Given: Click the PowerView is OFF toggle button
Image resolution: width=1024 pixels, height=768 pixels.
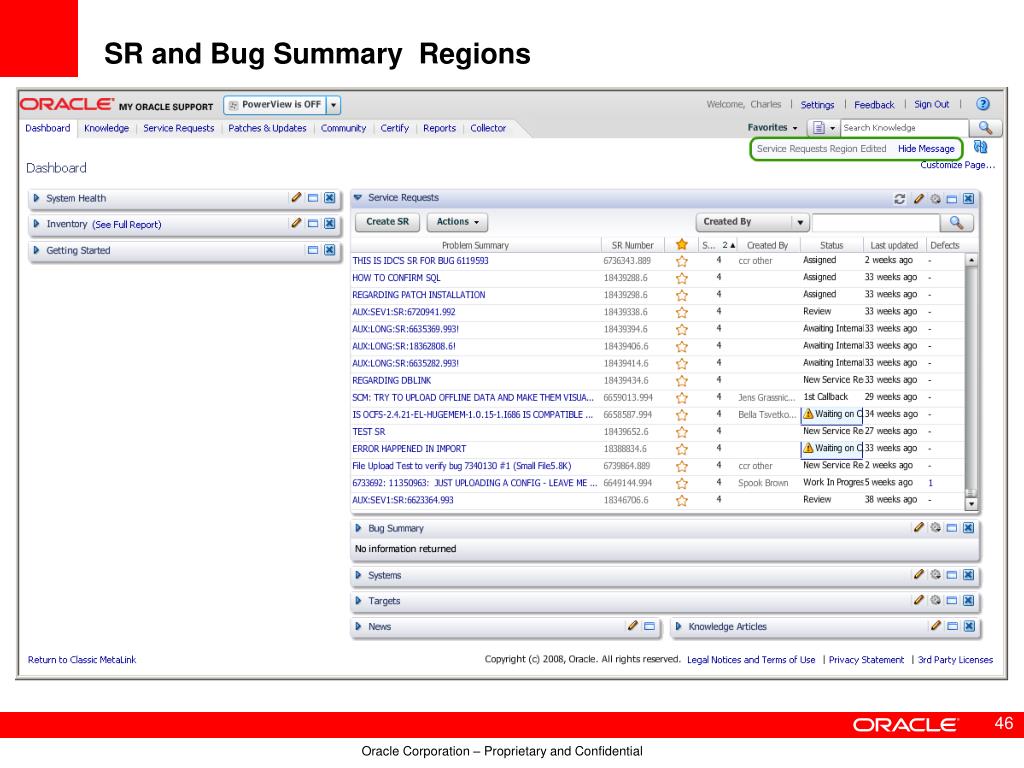Looking at the screenshot, I should 275,104.
